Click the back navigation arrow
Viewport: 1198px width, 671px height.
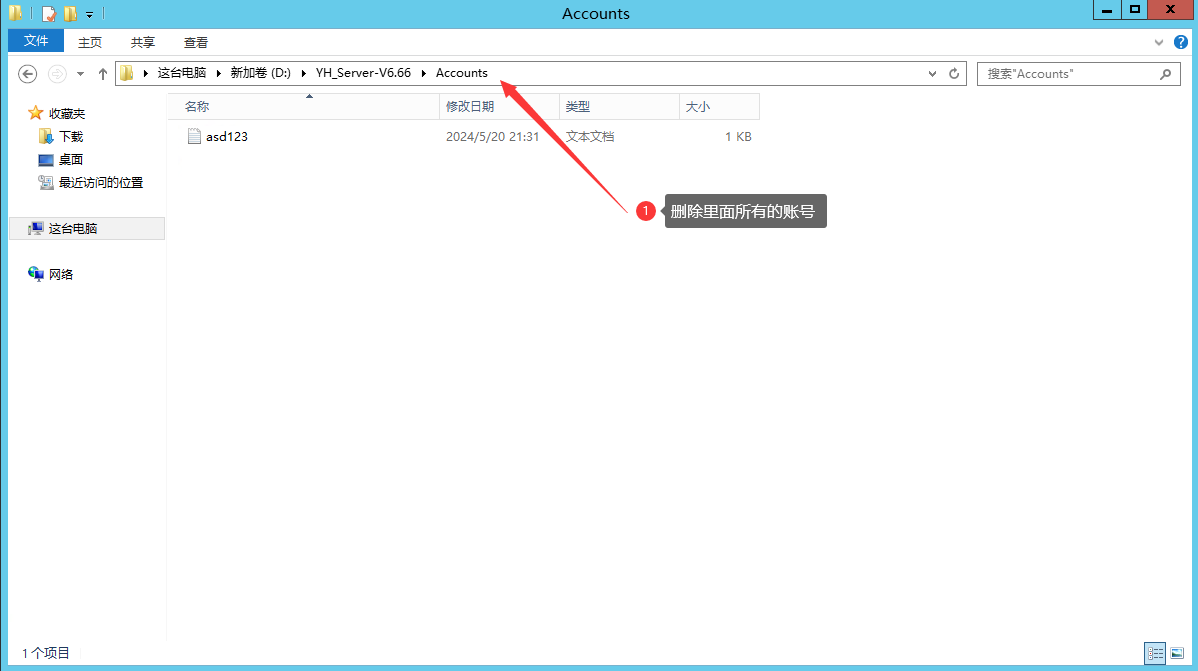coord(28,74)
